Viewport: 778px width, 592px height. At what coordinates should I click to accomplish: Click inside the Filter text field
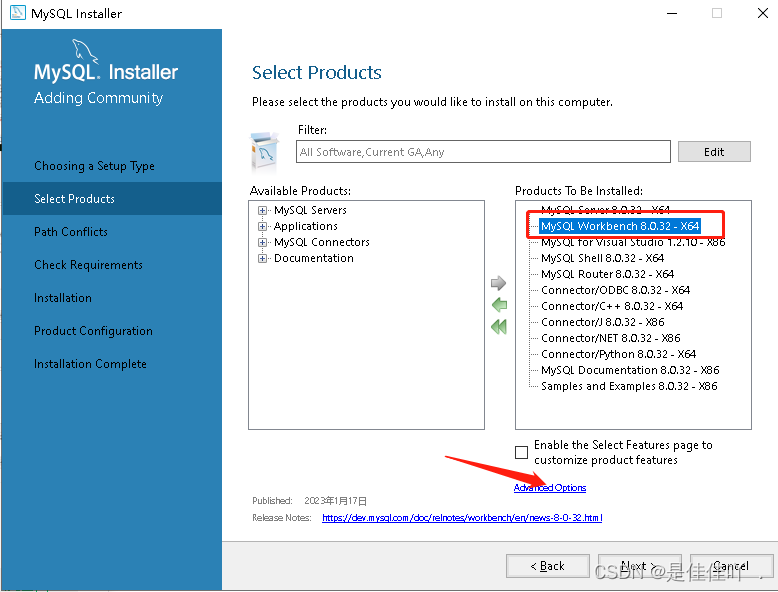(483, 151)
